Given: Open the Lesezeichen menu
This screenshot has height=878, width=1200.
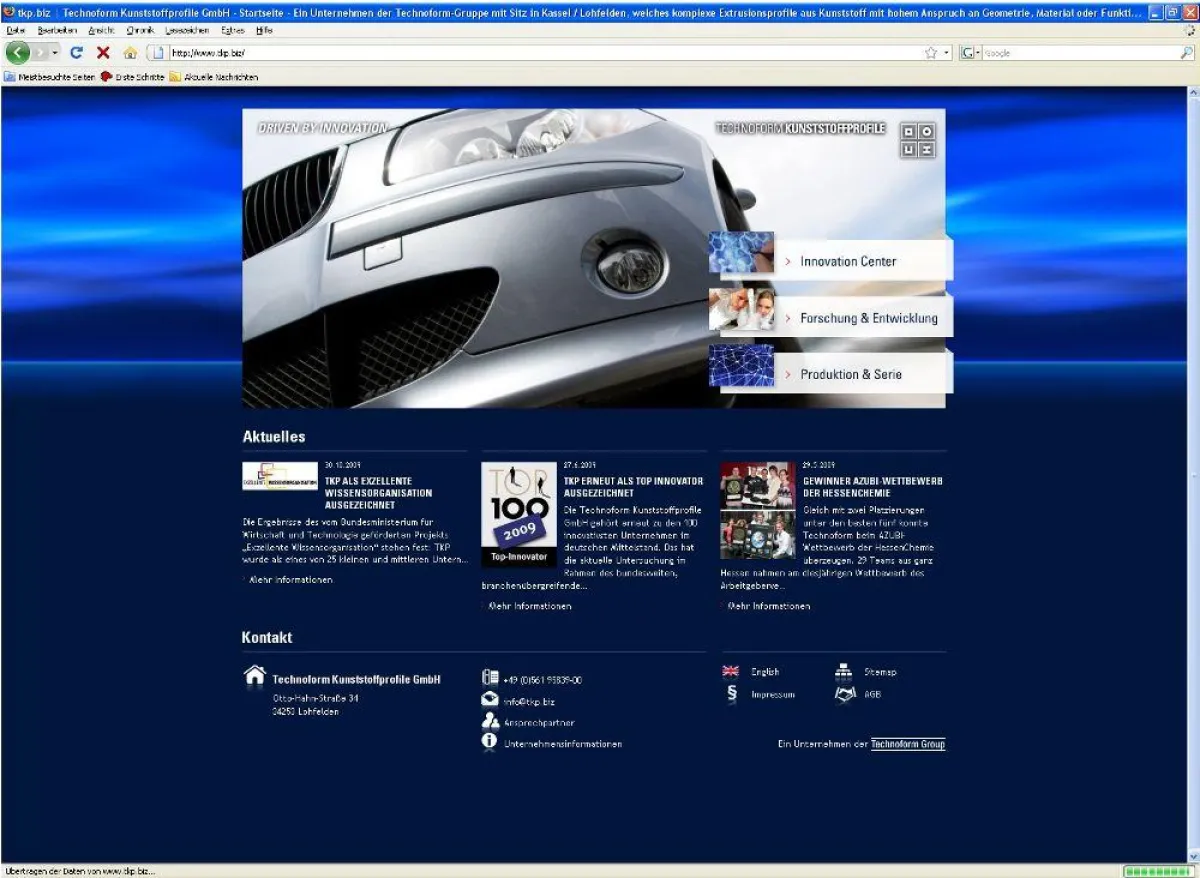Looking at the screenshot, I should tap(187, 30).
